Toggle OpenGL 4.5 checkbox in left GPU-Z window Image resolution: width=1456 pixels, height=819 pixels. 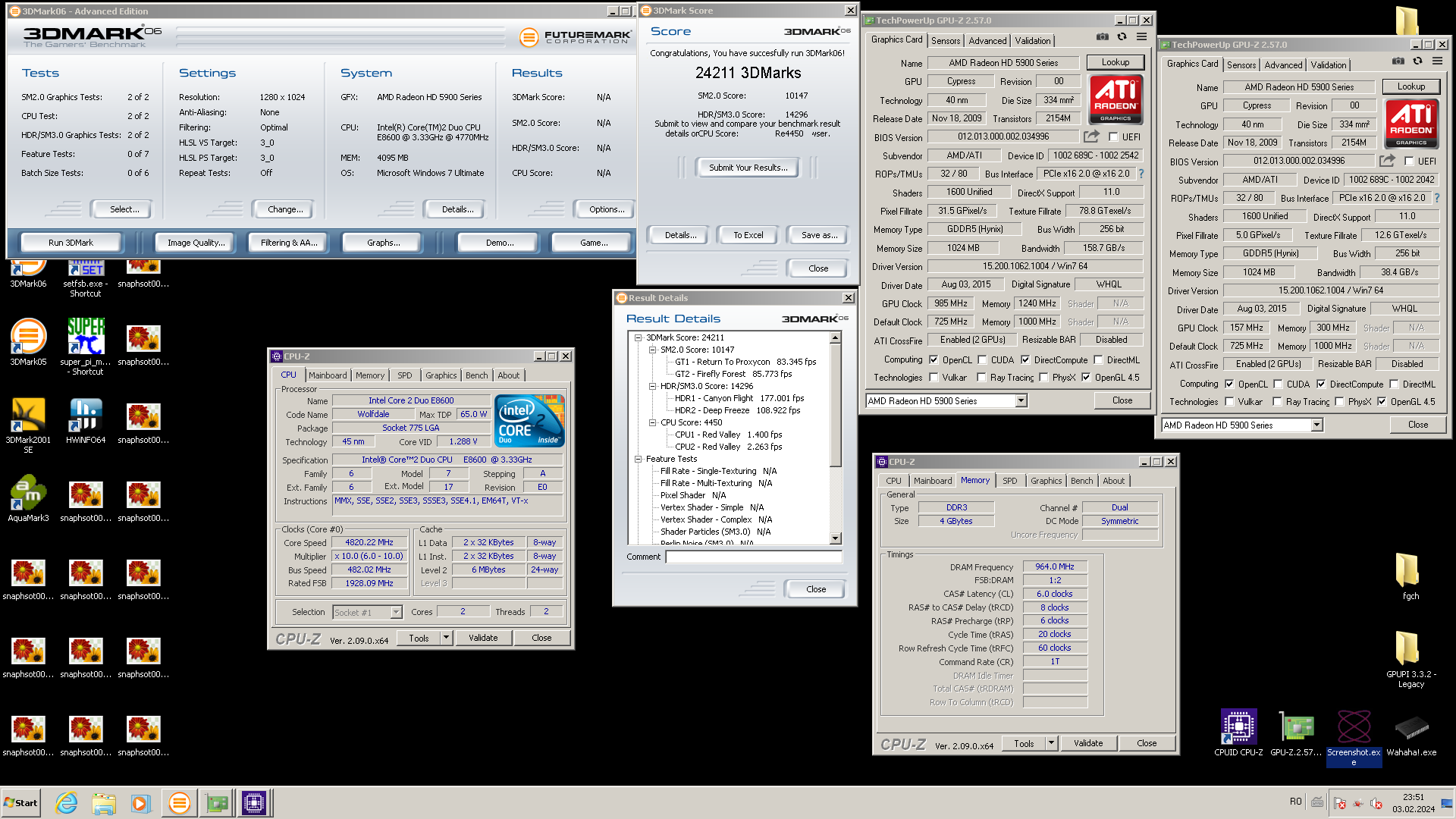(1086, 378)
